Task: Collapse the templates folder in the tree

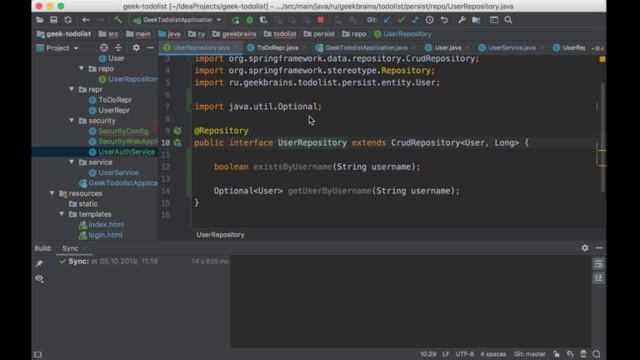Action: [62, 214]
